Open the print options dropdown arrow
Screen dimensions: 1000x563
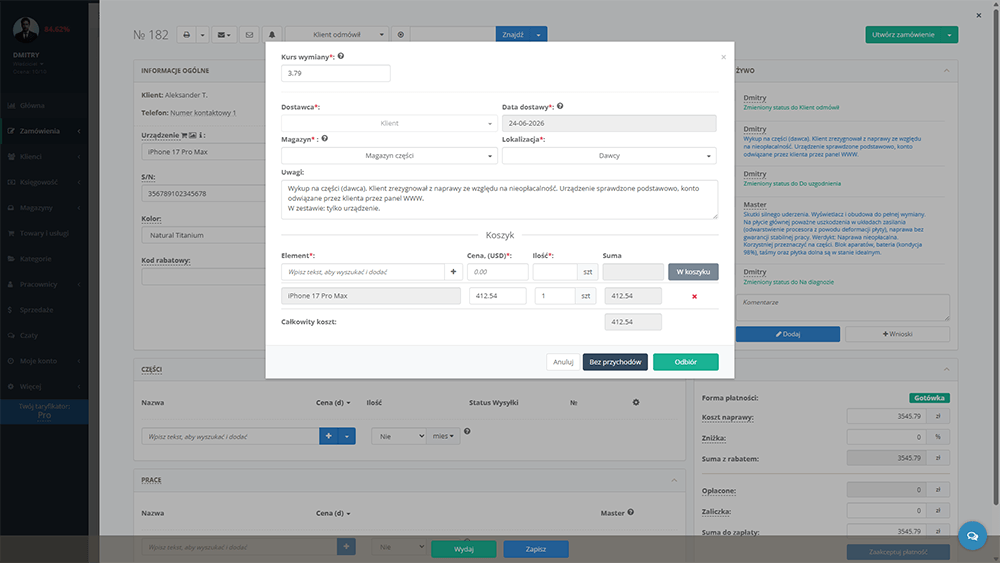(202, 34)
